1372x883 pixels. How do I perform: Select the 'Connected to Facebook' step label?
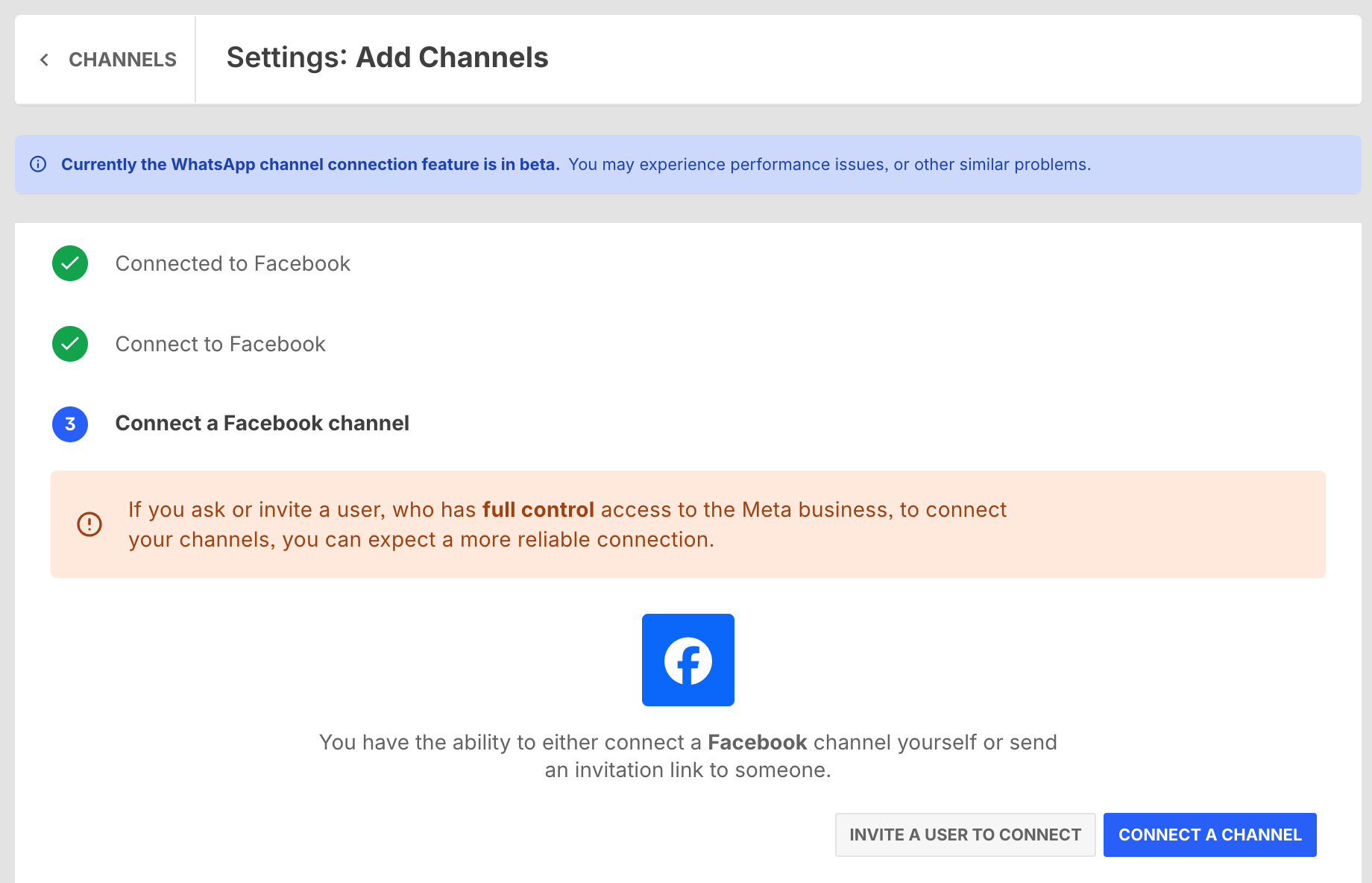coord(233,263)
